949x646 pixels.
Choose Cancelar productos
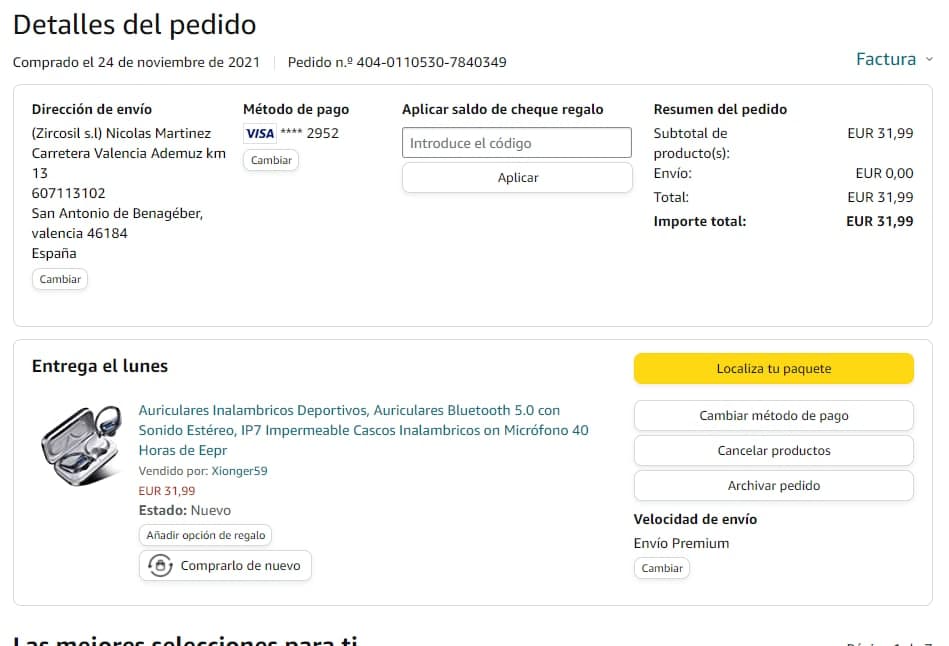tap(773, 451)
